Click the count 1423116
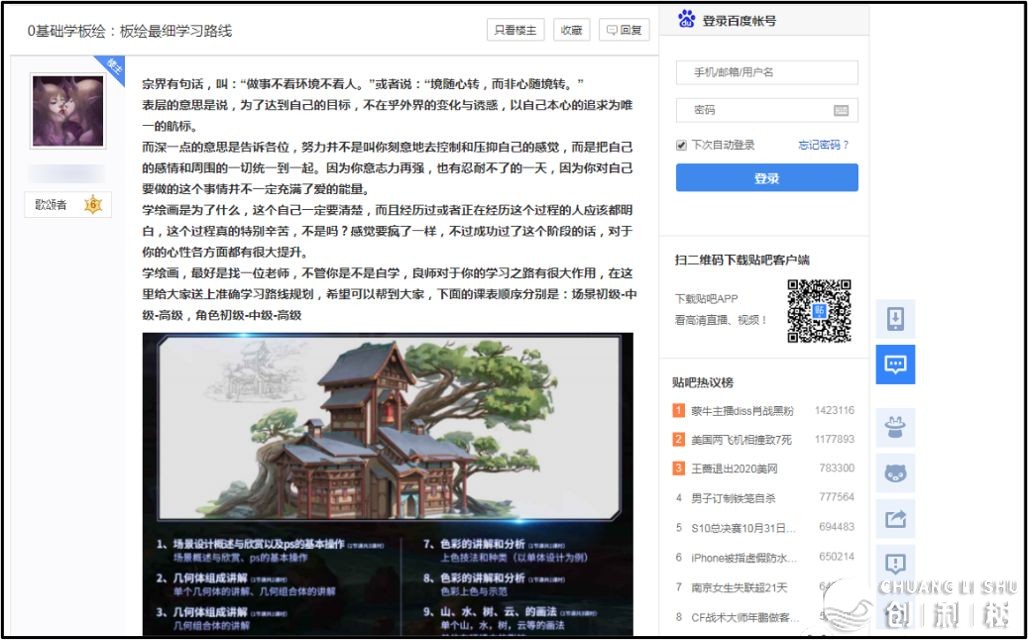Image resolution: width=1028 pixels, height=640 pixels. pos(835,410)
